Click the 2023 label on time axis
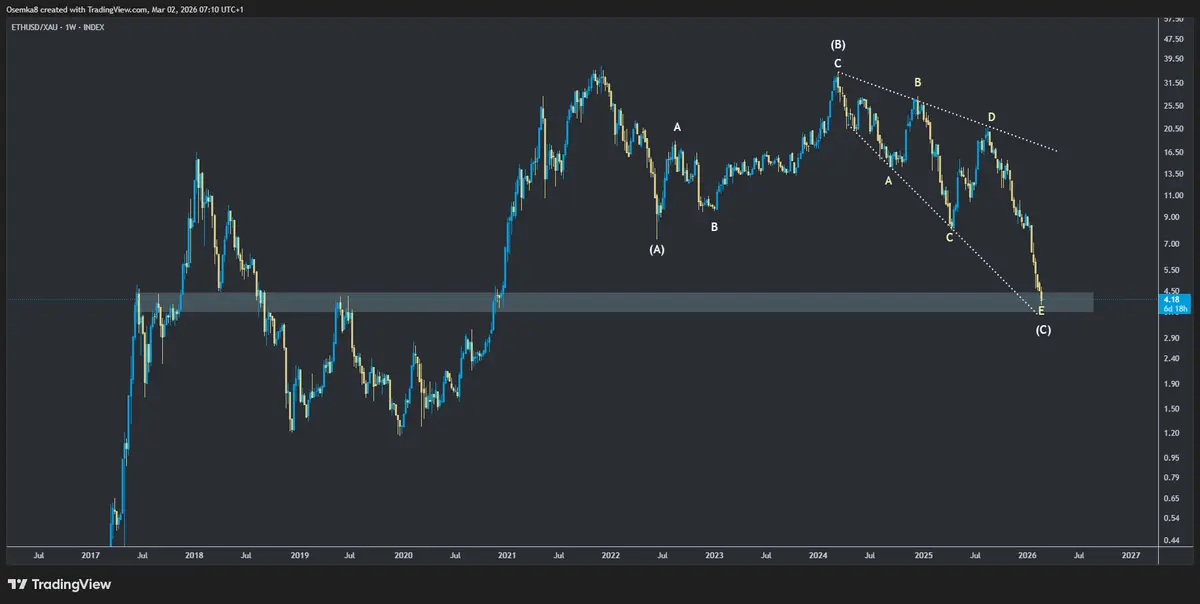The height and width of the screenshot is (604, 1200). point(715,554)
